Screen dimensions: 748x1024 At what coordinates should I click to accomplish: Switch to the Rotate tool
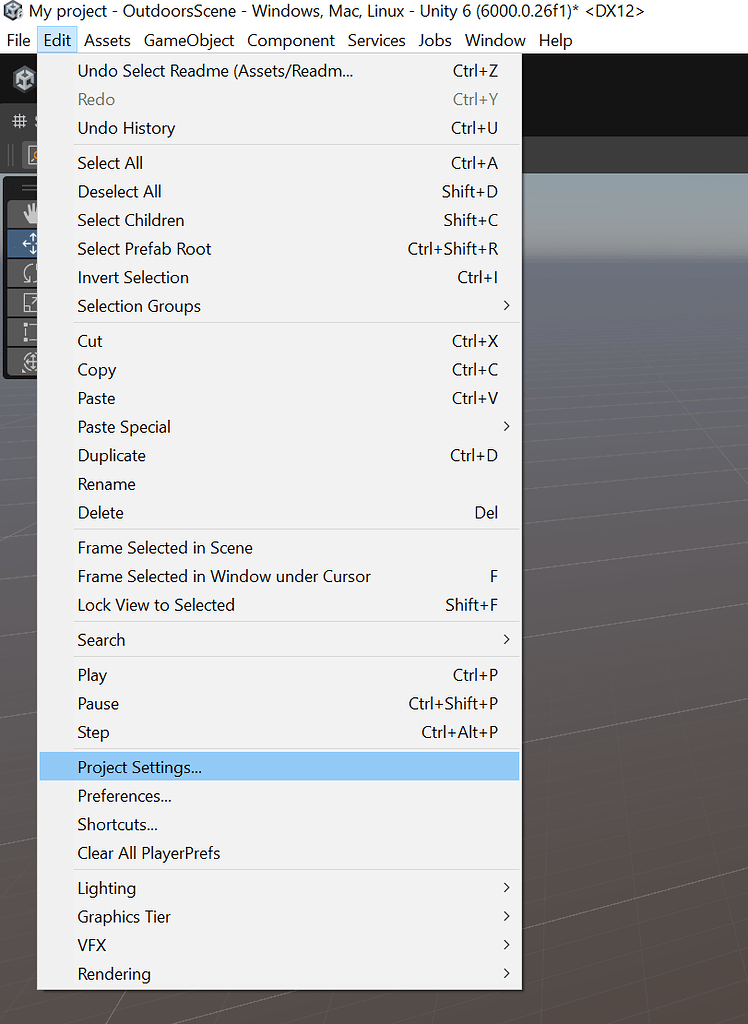22,273
